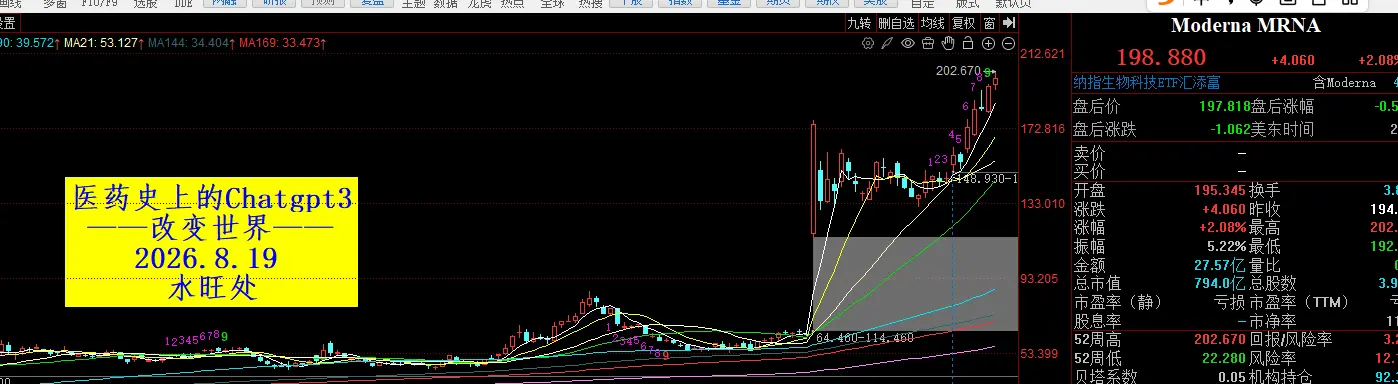Click the MA169: 33.473 indicator label
Image resolution: width=1398 pixels, height=384 pixels.
(283, 43)
